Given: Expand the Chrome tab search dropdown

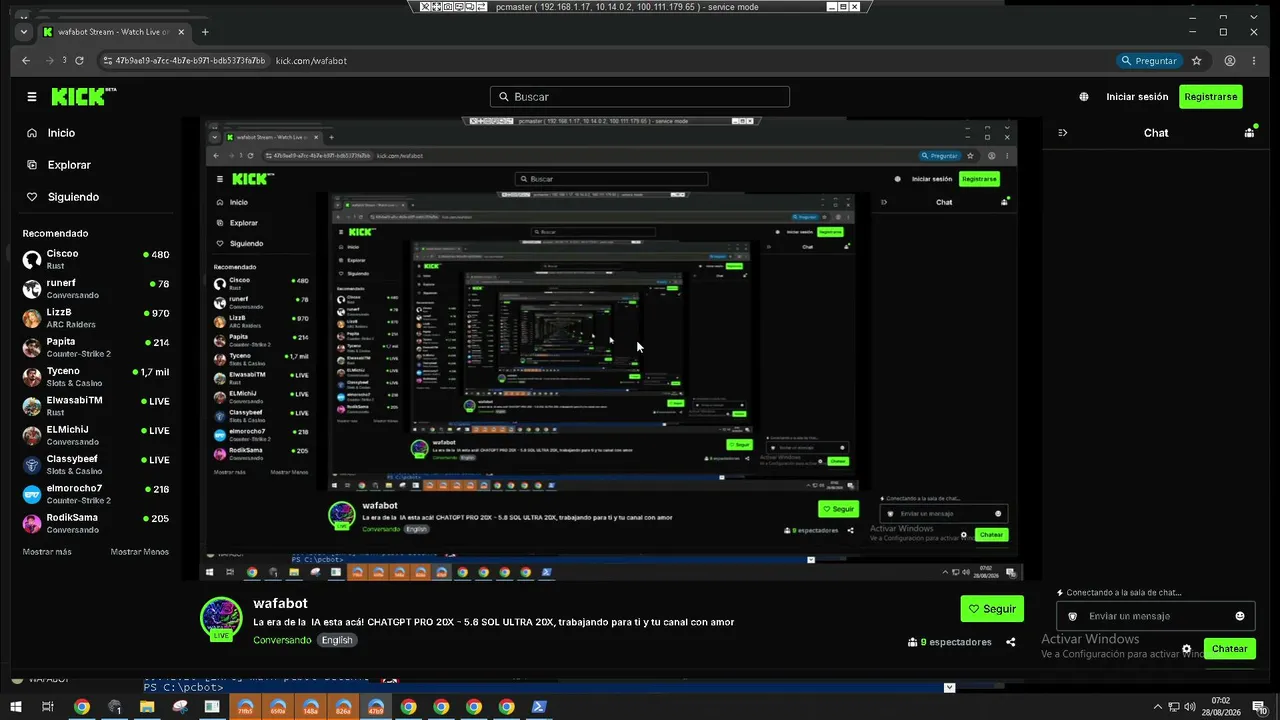Looking at the screenshot, I should (24, 32).
